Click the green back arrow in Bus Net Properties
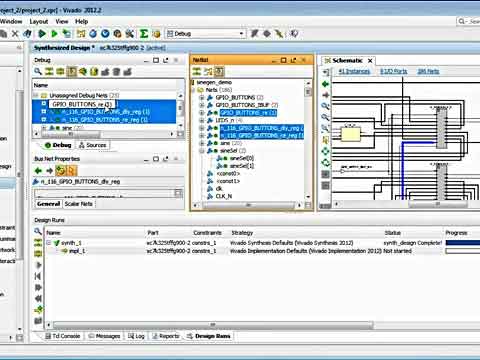 point(38,171)
